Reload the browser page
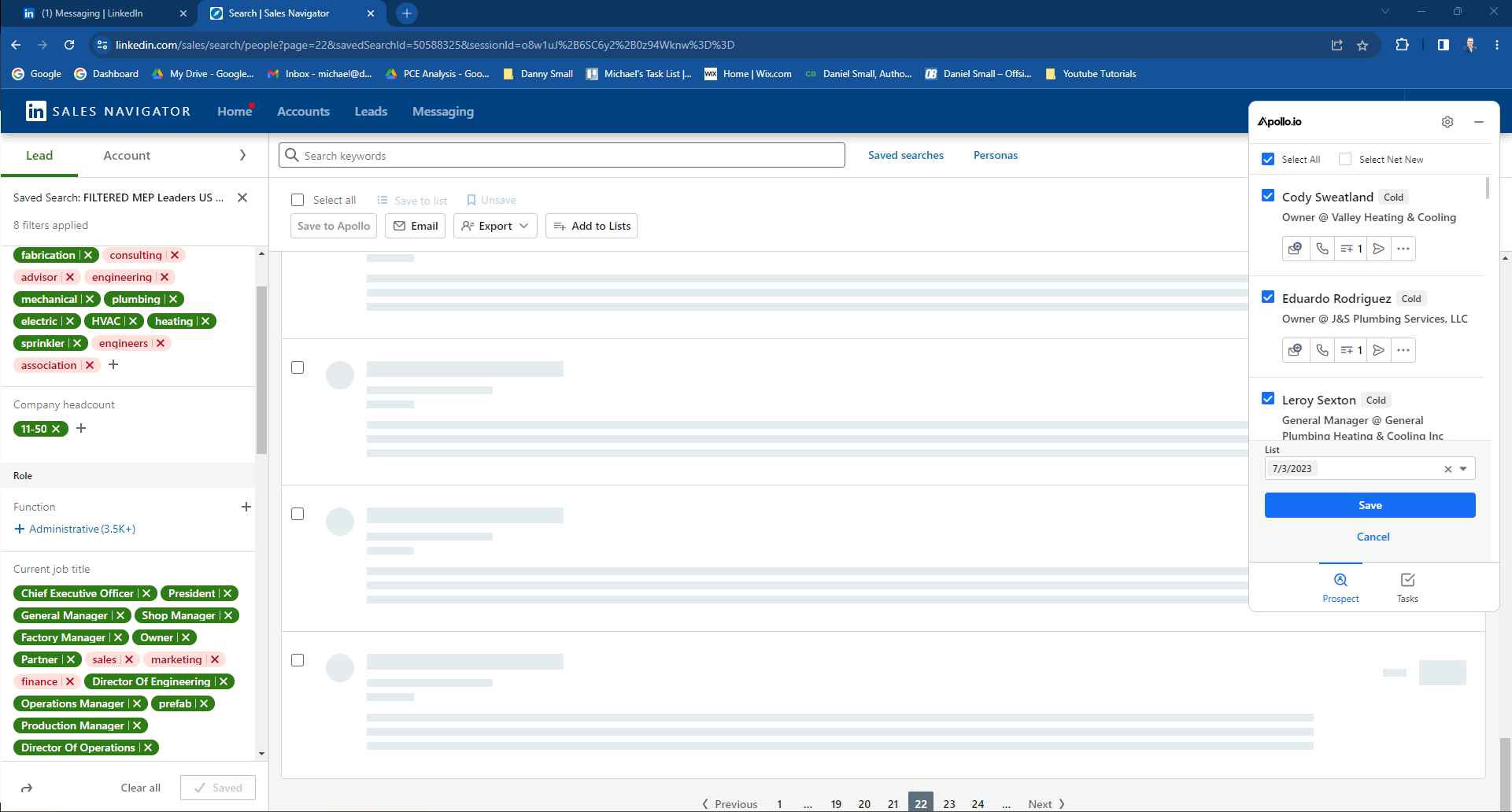The width and height of the screenshot is (1512, 812). click(69, 45)
